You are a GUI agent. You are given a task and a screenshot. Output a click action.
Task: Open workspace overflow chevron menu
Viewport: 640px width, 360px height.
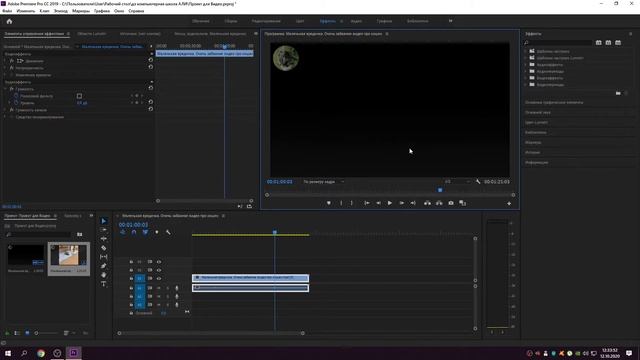pos(451,21)
